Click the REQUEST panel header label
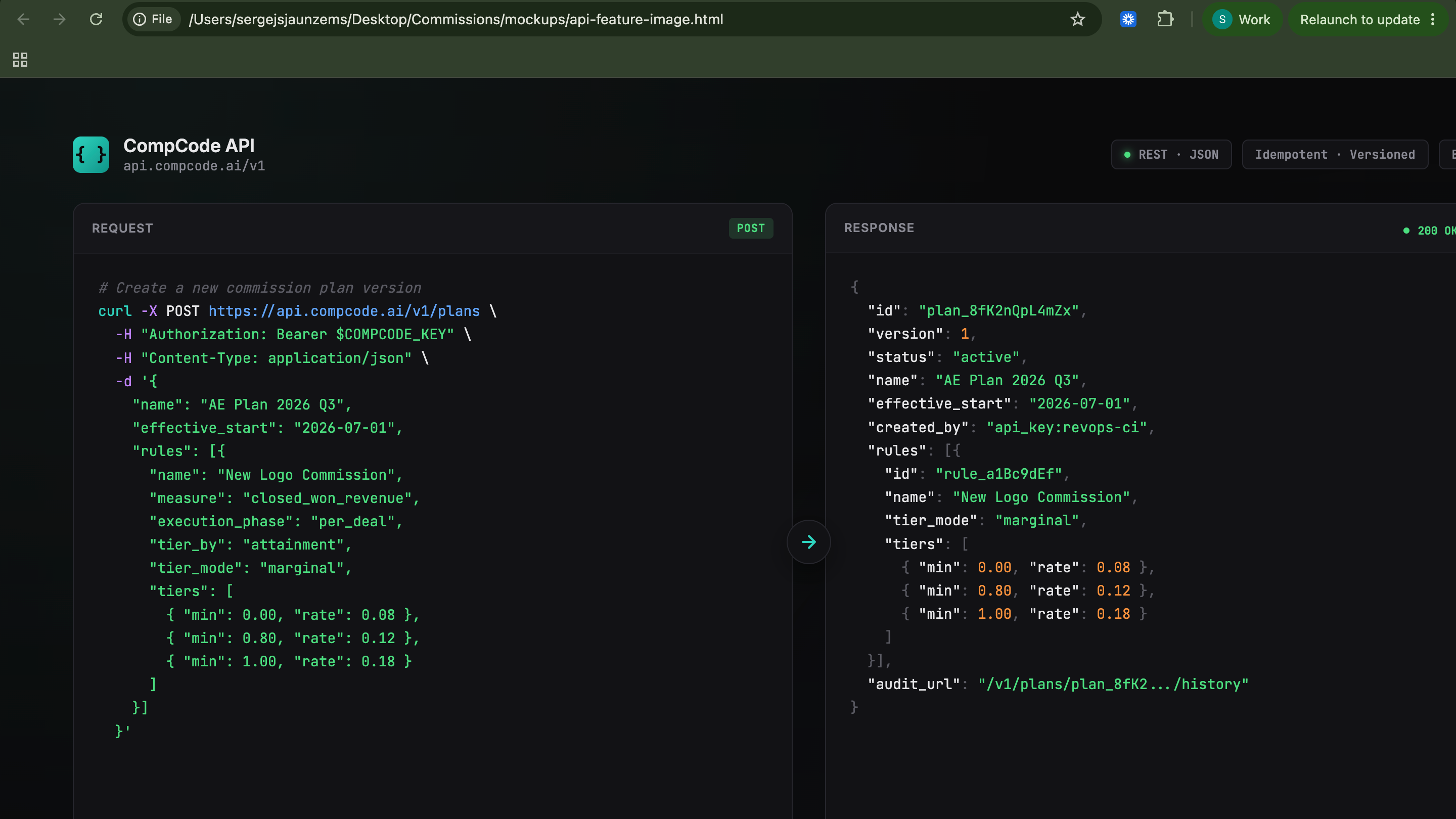1456x819 pixels. pyautogui.click(x=122, y=228)
